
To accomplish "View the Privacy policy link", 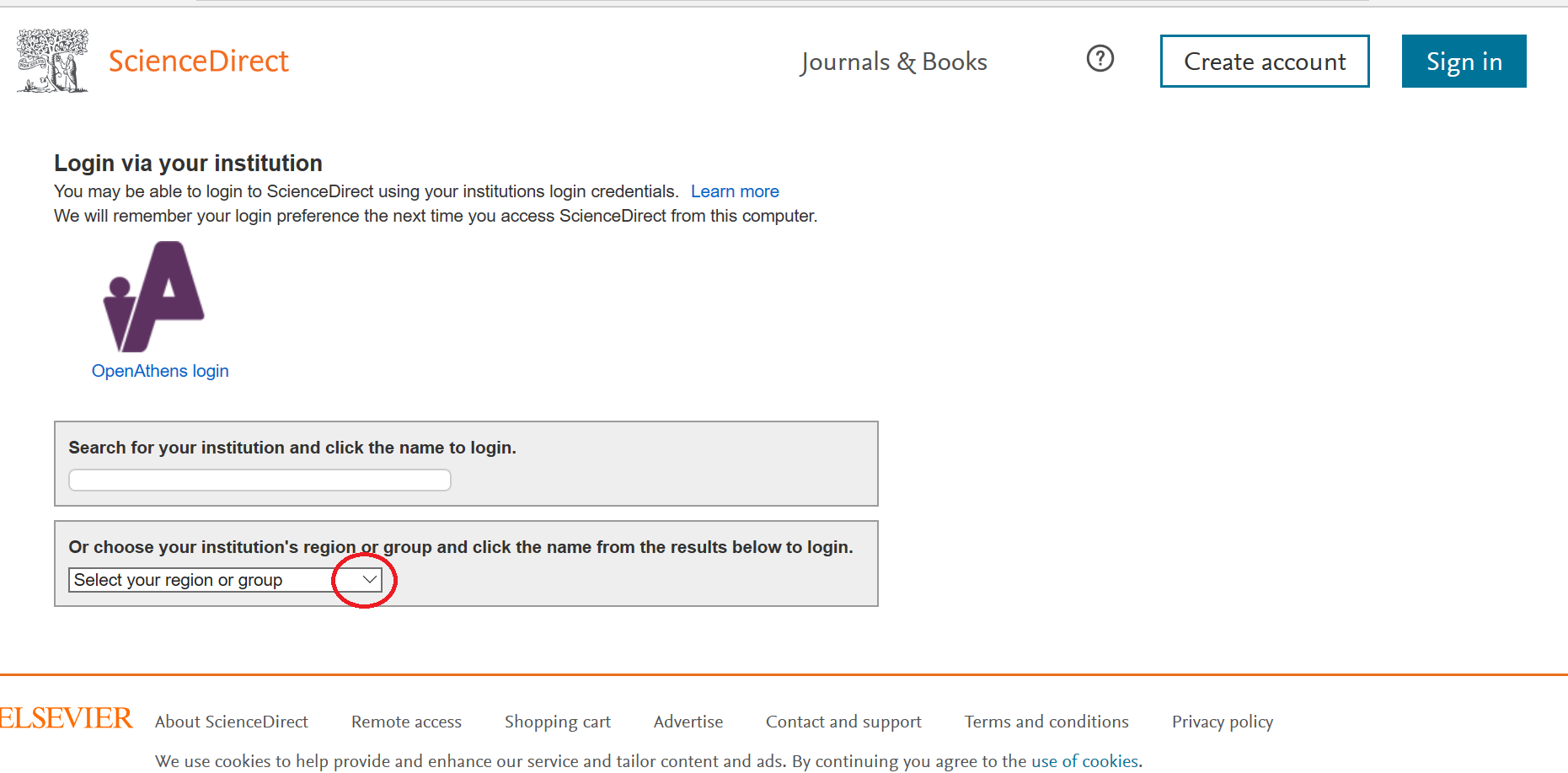I will (1223, 722).
